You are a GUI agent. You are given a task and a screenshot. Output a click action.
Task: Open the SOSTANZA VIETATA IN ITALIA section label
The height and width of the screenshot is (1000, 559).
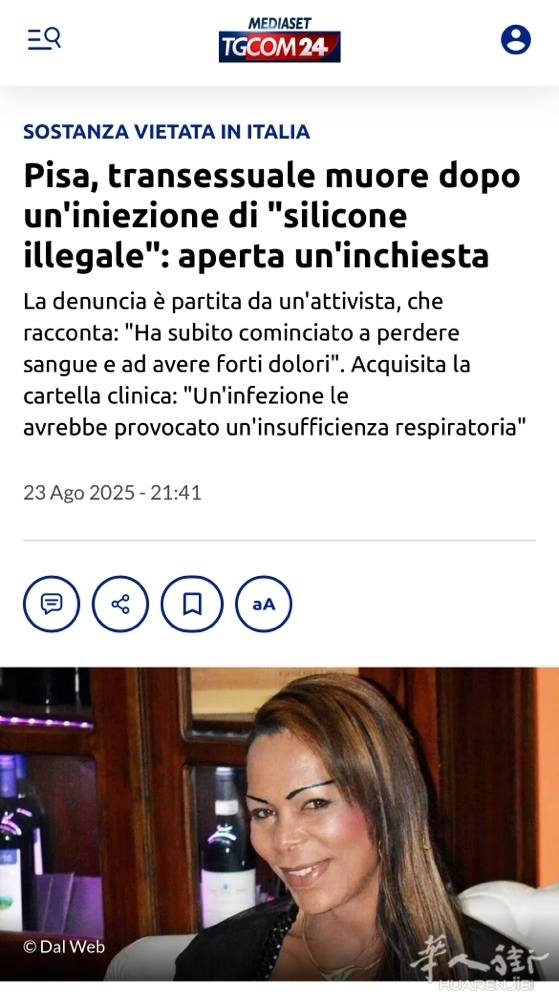coord(166,131)
